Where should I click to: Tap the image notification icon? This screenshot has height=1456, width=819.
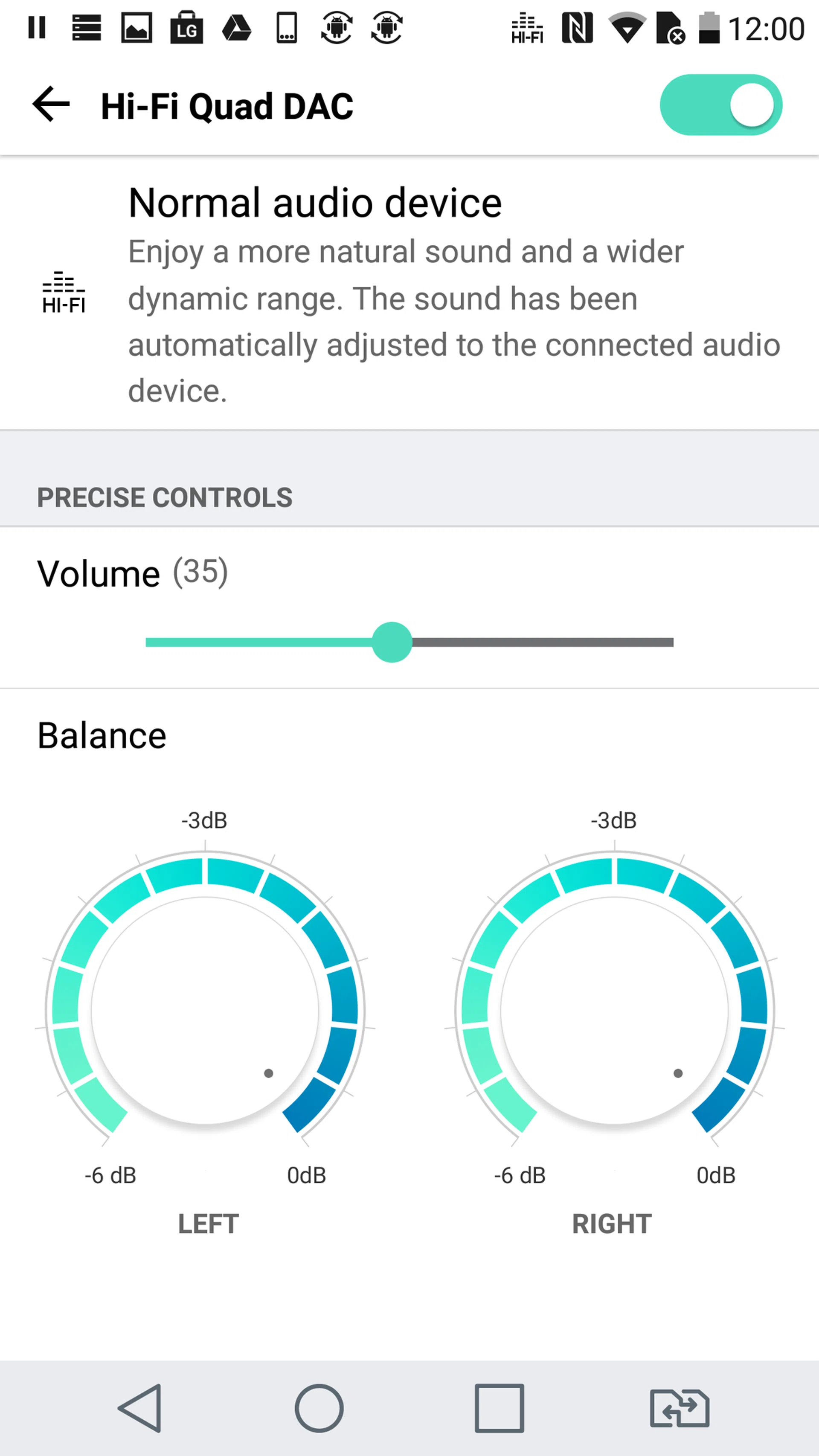pyautogui.click(x=137, y=28)
